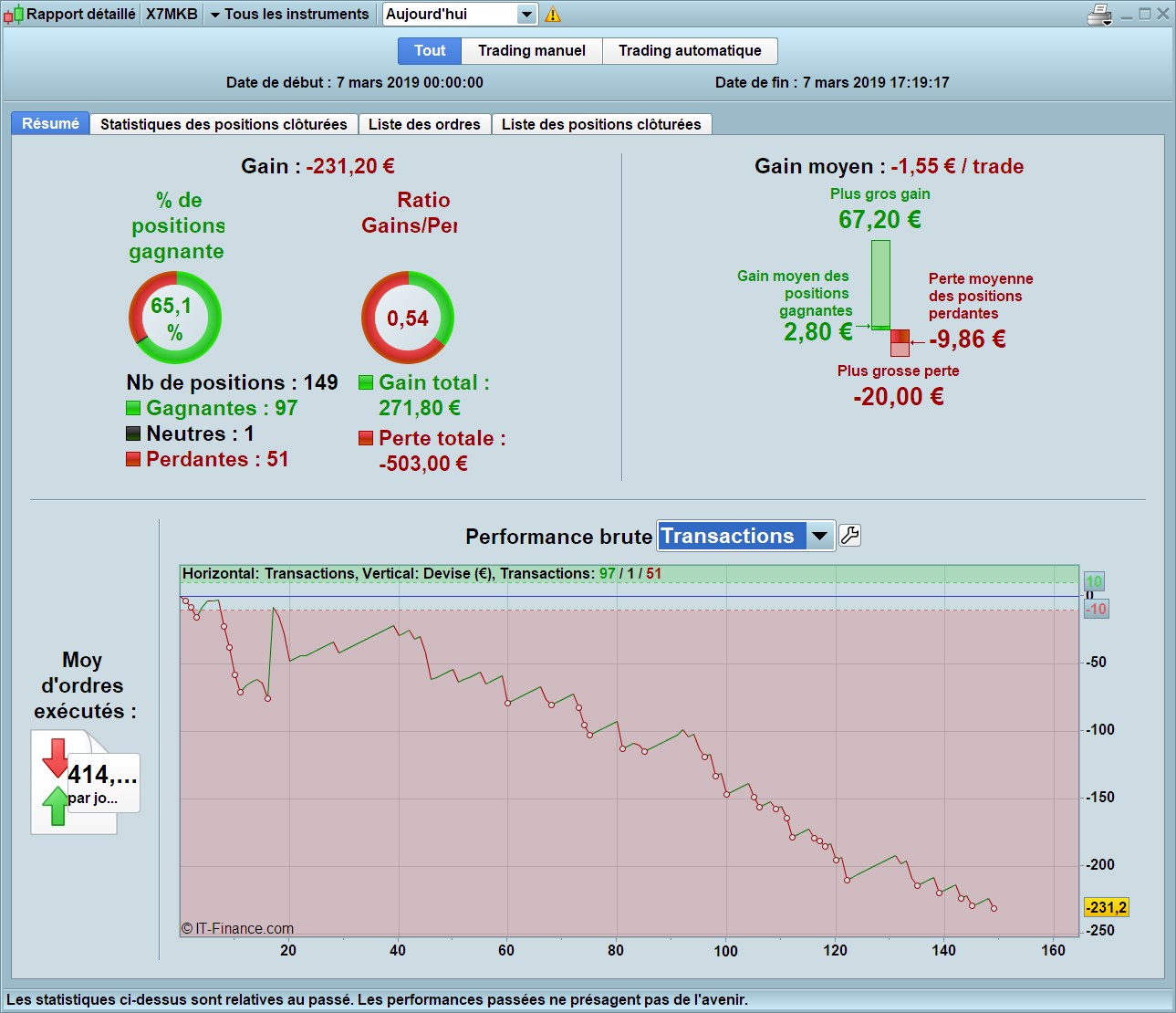
Task: Click the Moy d'ordres exécutés label
Action: coord(83,685)
